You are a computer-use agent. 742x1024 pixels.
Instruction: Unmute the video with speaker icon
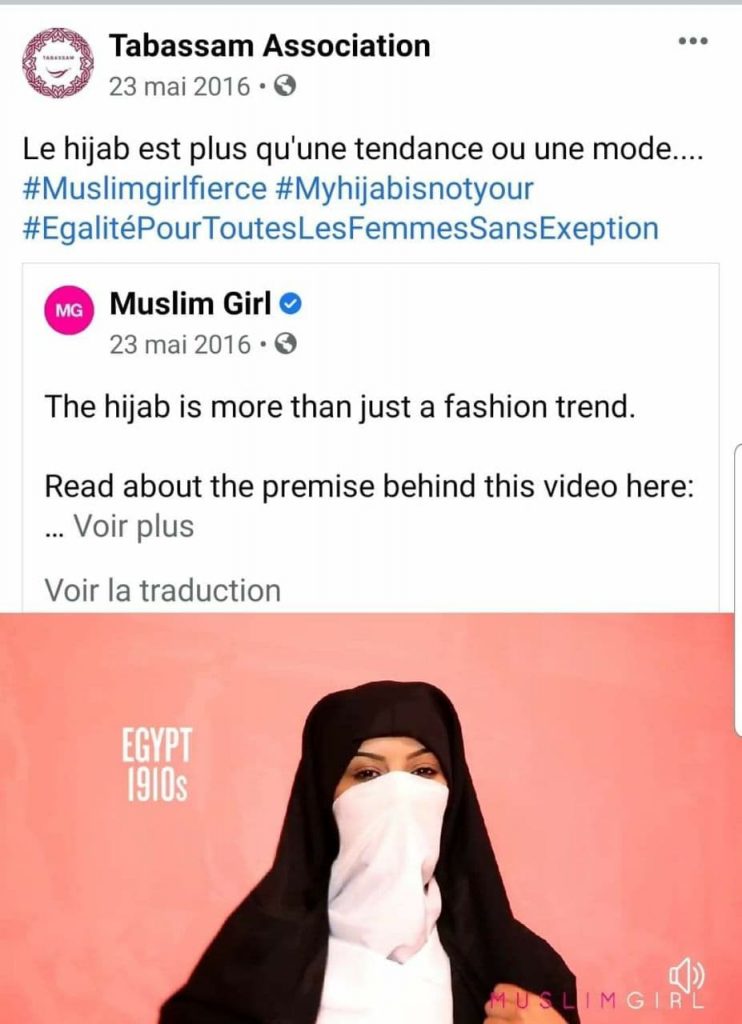coord(686,978)
